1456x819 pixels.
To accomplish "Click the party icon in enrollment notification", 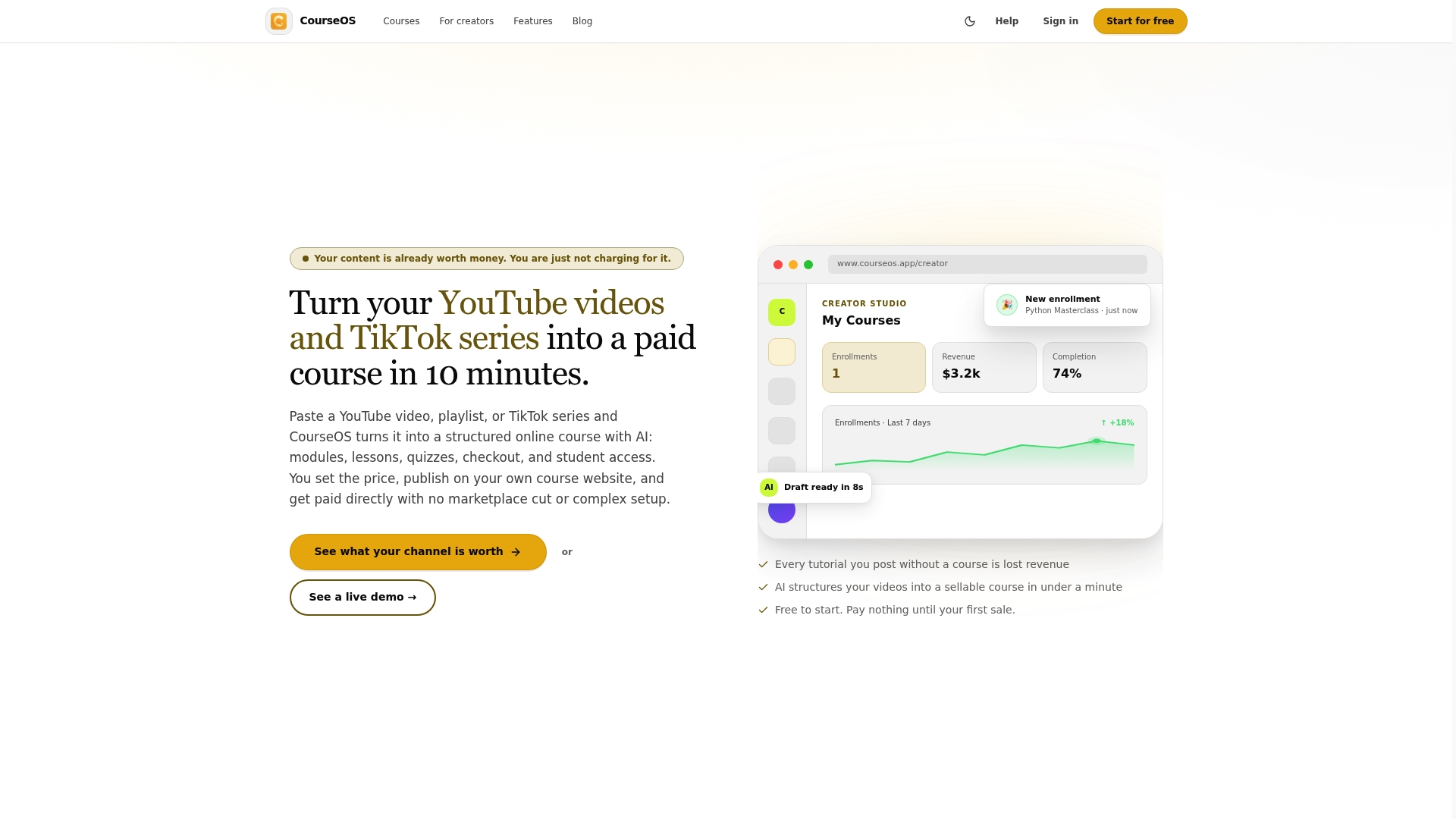I will click(1007, 305).
